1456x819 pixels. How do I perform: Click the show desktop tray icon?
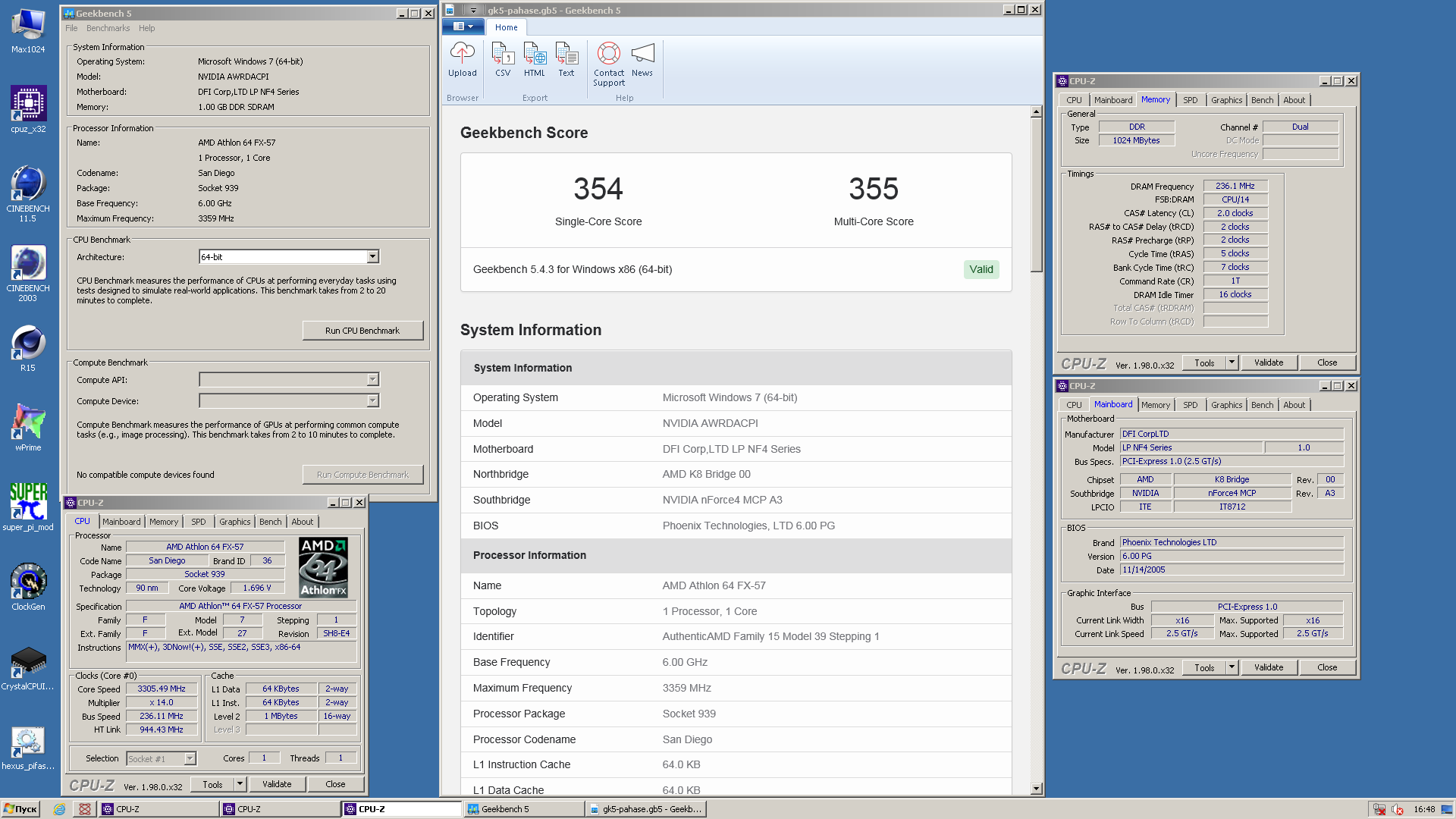tap(1447, 809)
